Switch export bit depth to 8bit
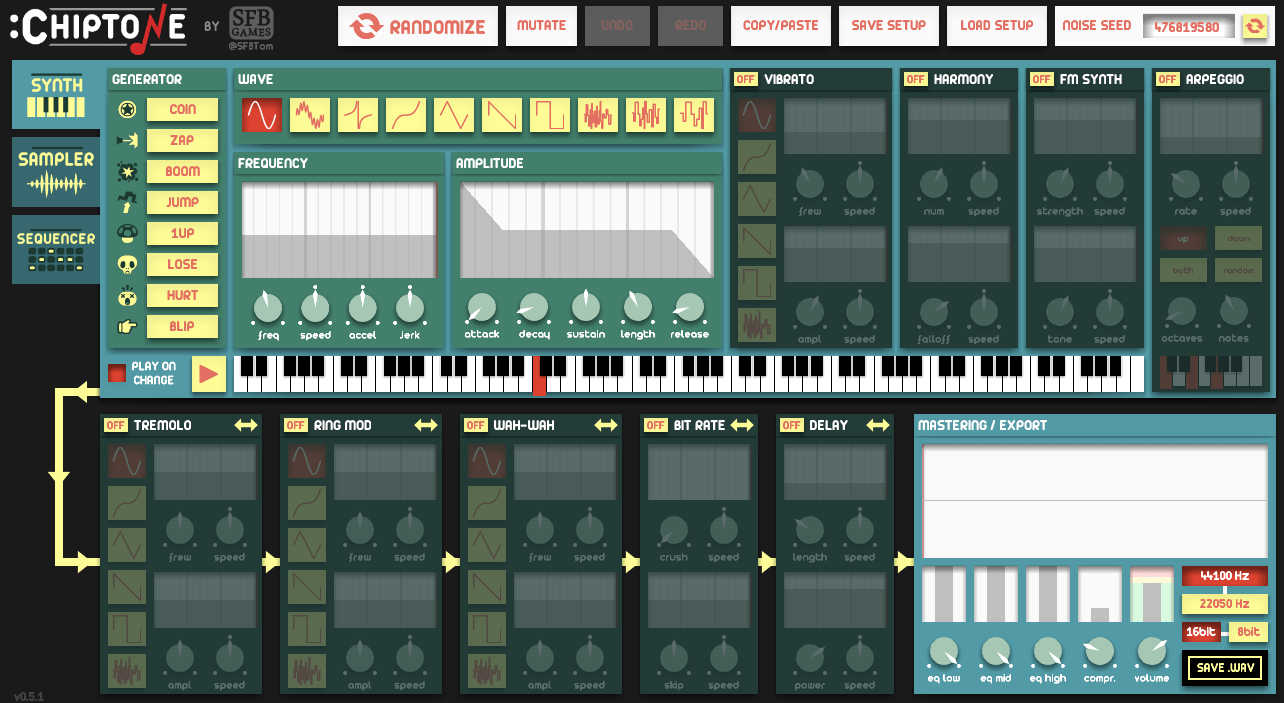This screenshot has height=703, width=1284. coord(1247,631)
